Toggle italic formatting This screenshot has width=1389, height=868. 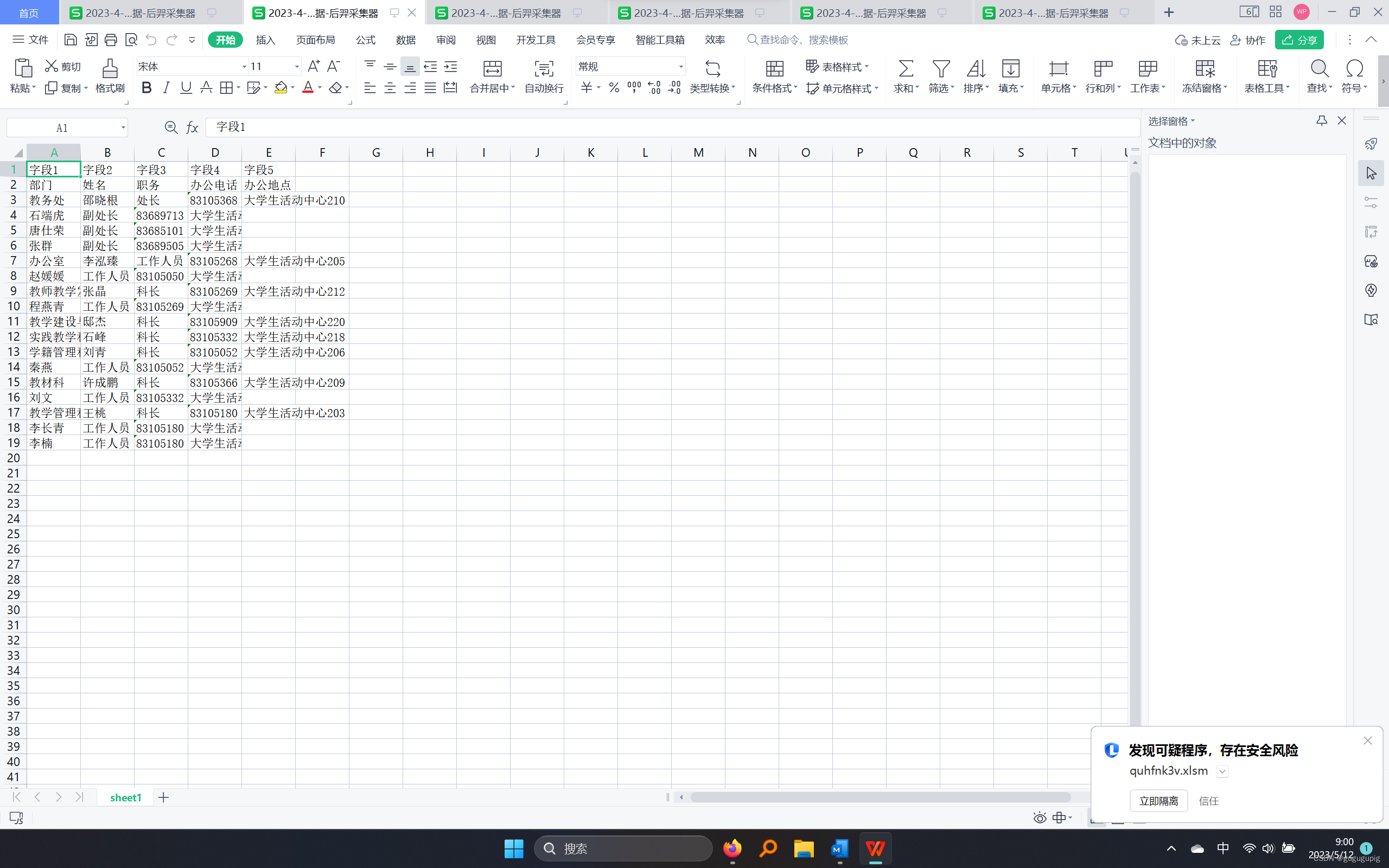click(167, 88)
